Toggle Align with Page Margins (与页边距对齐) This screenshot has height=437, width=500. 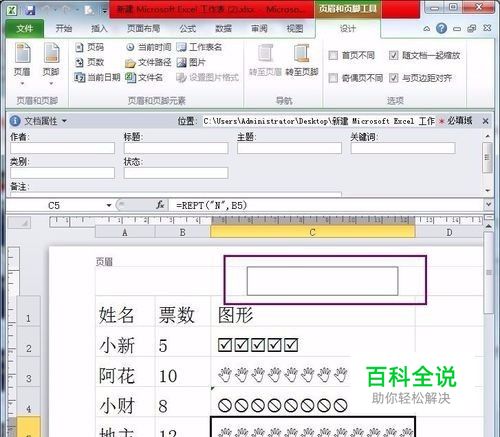point(393,78)
